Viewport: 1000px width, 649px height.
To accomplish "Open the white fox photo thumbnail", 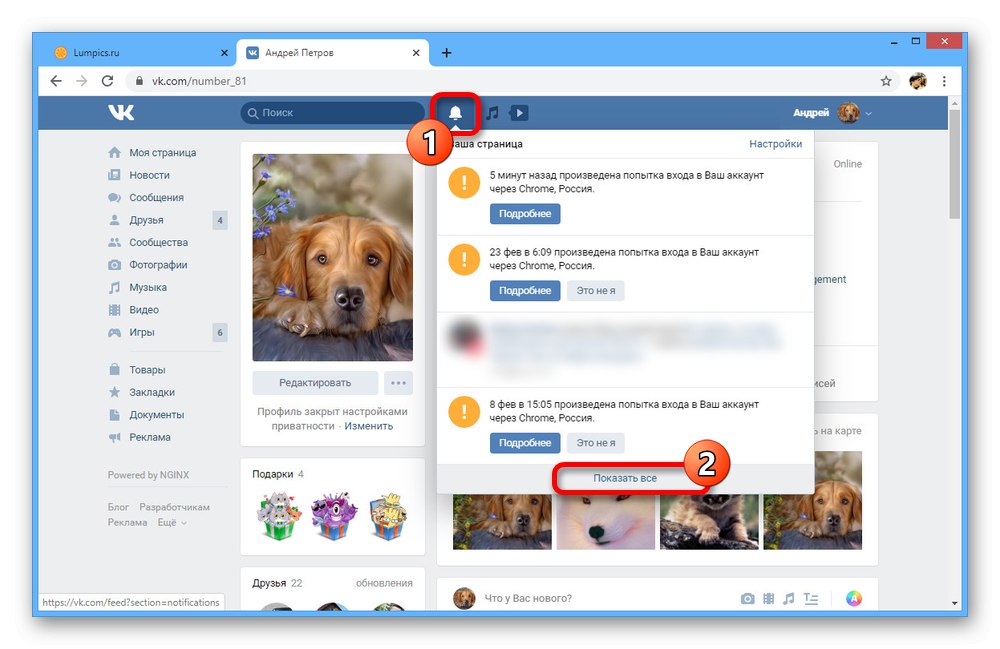I will pos(606,521).
